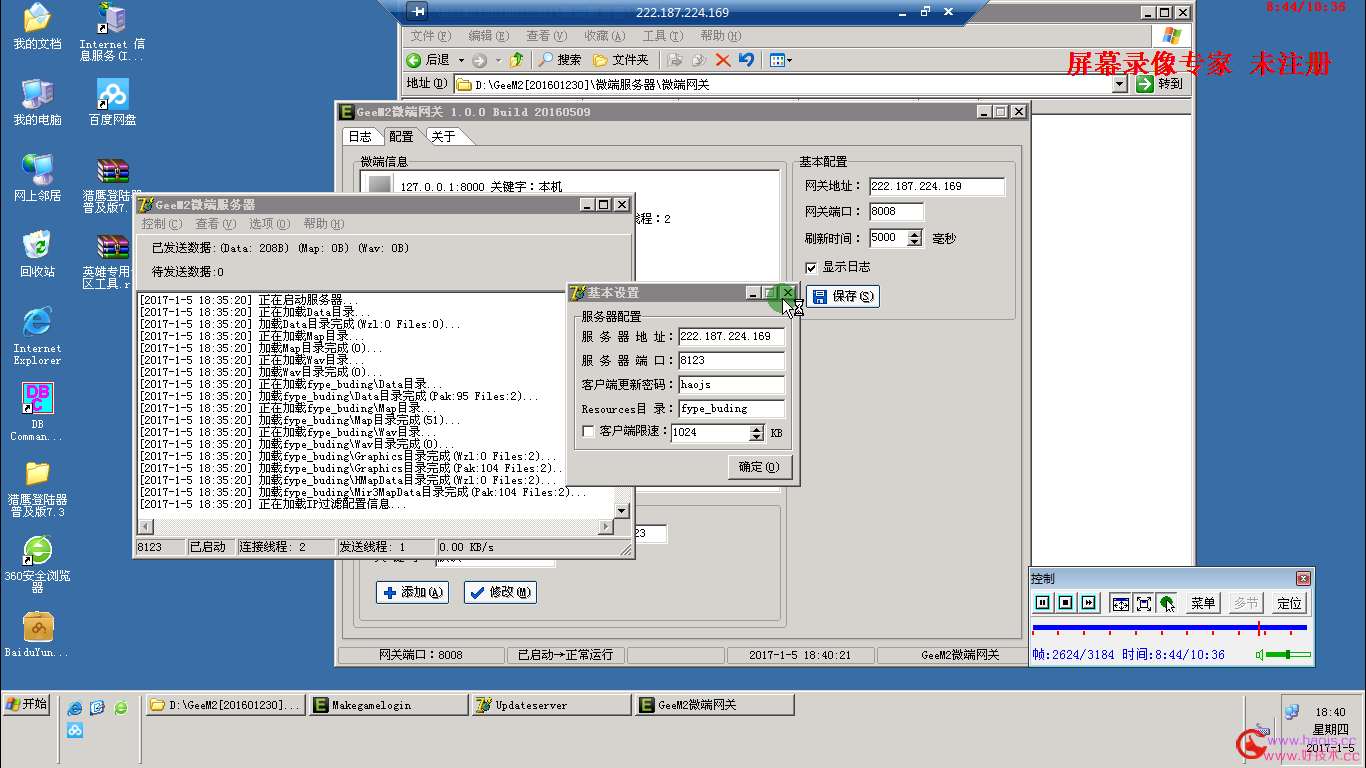Toggle cursor display icon in 控制 panel
Viewport: 1366px width, 768px height.
(x=1167, y=603)
